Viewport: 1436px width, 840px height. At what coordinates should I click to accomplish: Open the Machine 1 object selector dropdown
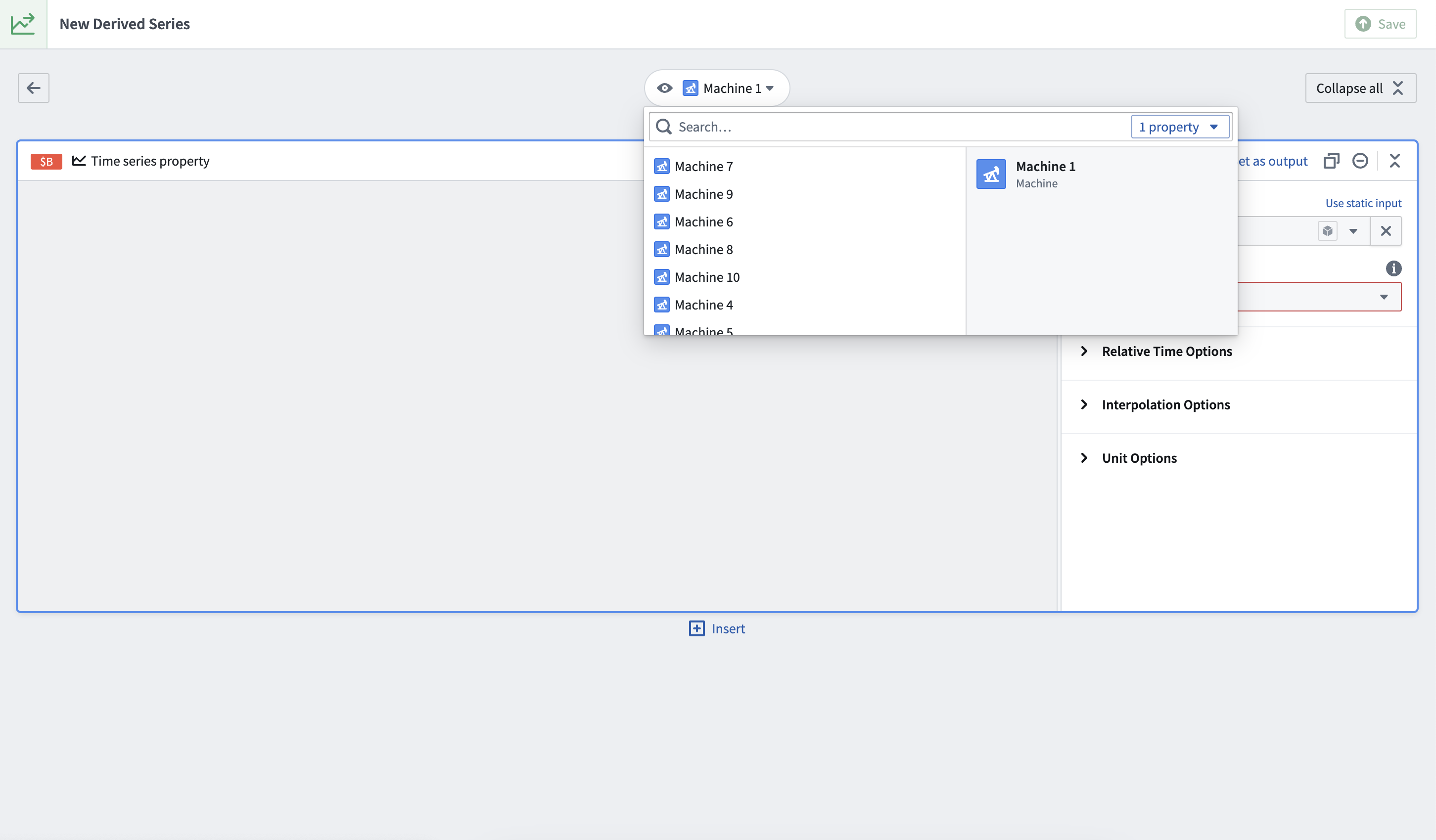728,88
